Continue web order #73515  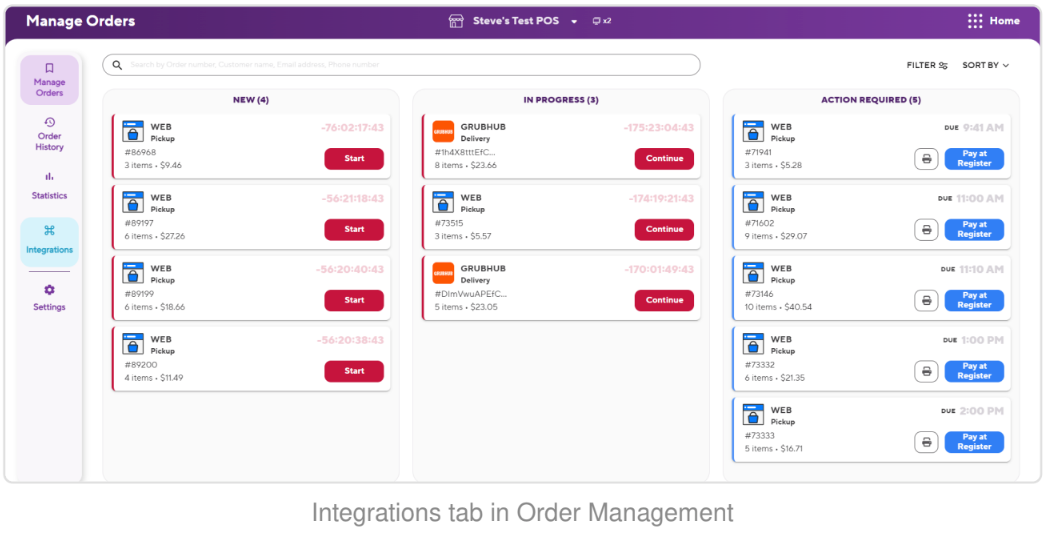click(664, 230)
